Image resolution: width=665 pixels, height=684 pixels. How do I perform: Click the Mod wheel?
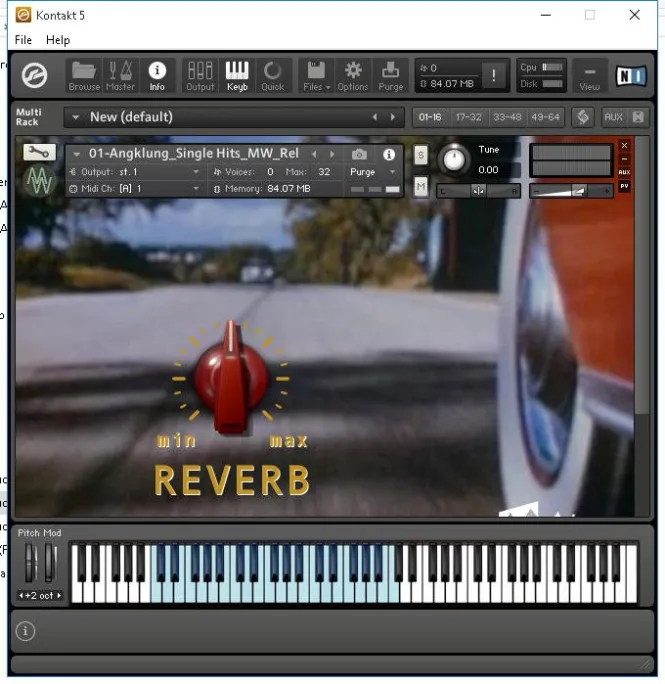(x=49, y=563)
